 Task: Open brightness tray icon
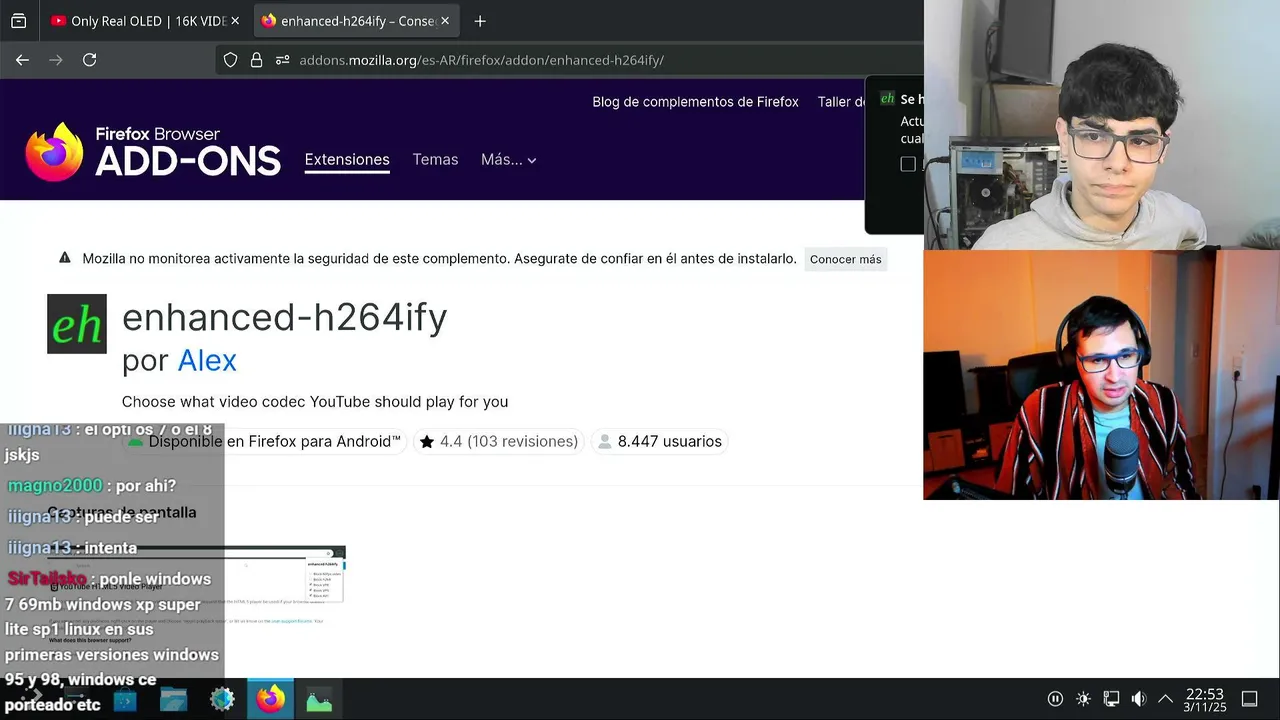point(1083,699)
